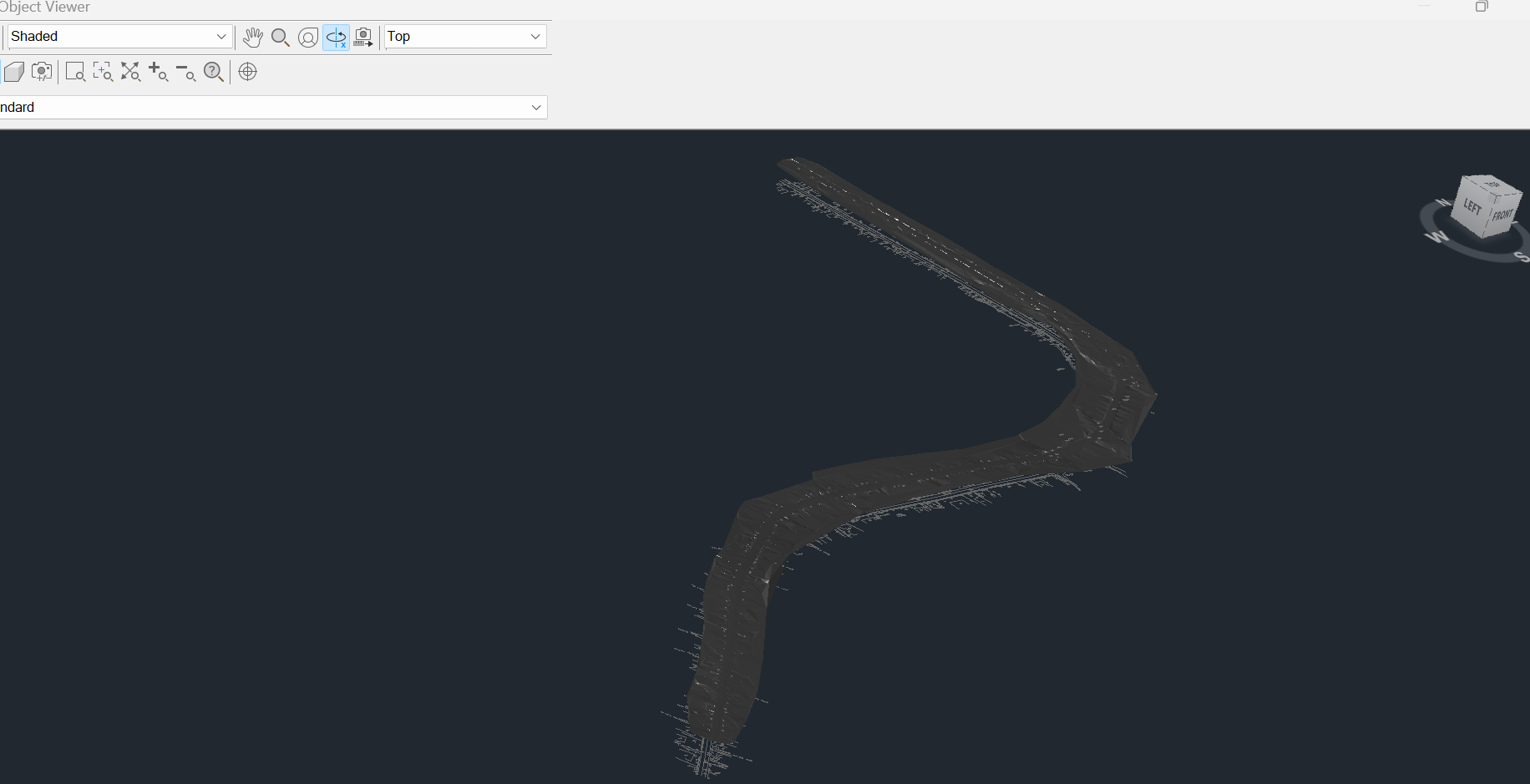
Task: Click the ViewCube top face
Action: point(1492,184)
